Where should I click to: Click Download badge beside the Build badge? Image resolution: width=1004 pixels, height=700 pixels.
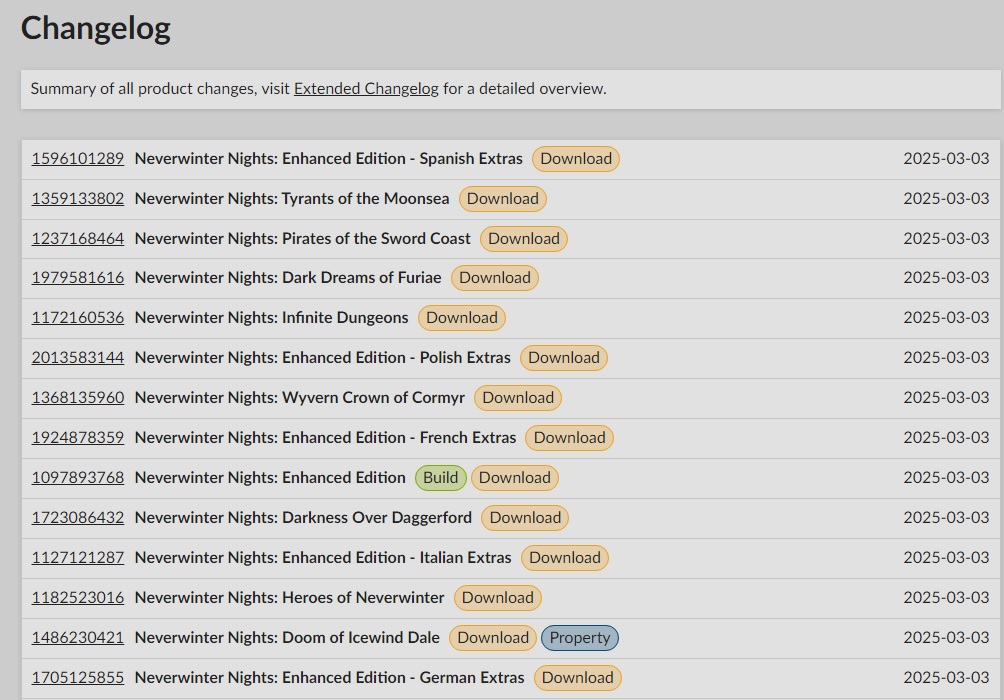(515, 478)
